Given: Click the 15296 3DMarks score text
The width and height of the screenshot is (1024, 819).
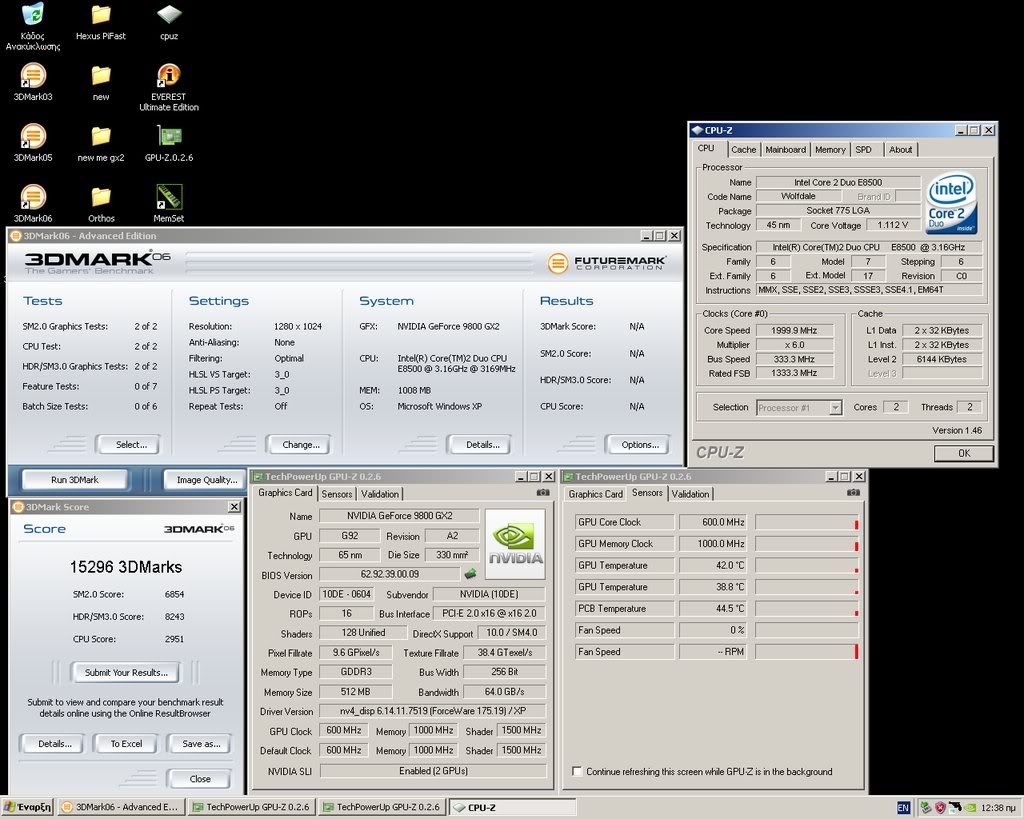Looking at the screenshot, I should coord(126,567).
